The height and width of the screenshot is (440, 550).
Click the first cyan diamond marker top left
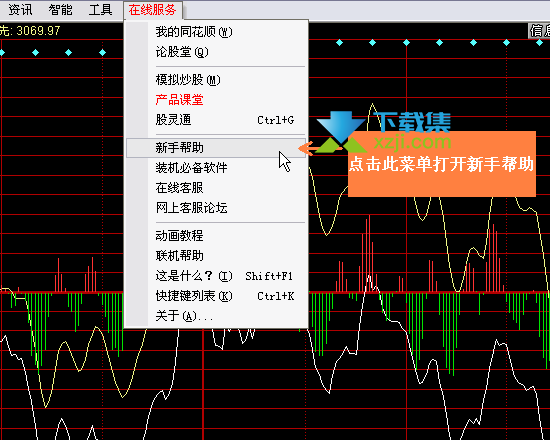point(2,53)
